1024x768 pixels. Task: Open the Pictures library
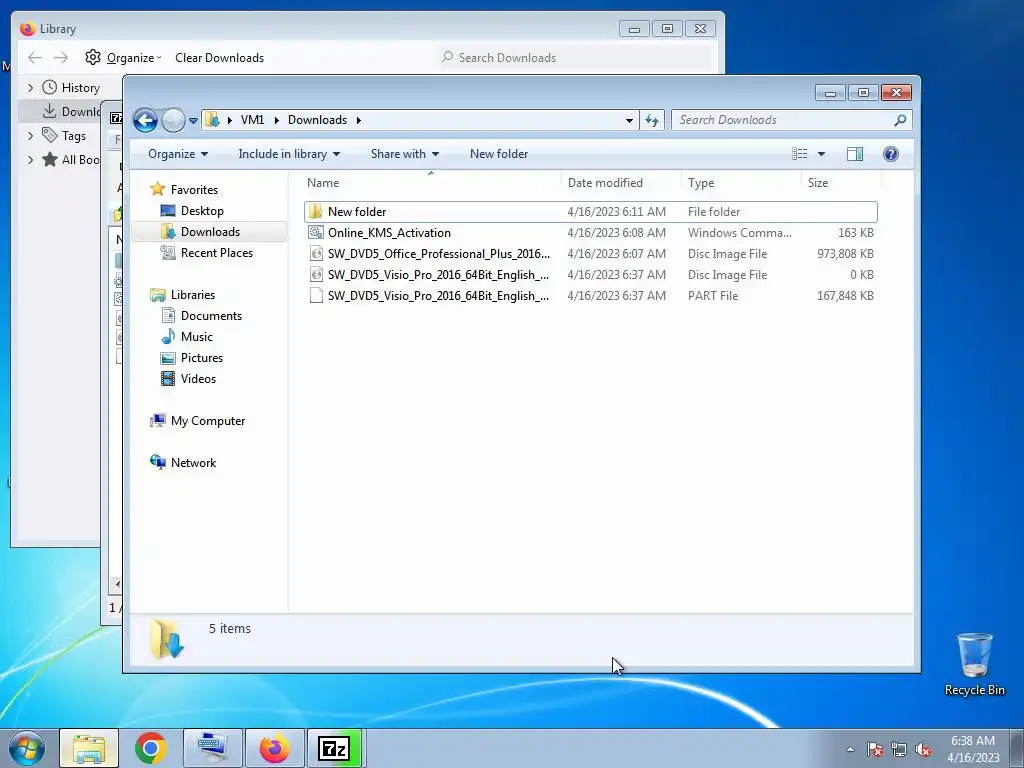click(x=202, y=358)
